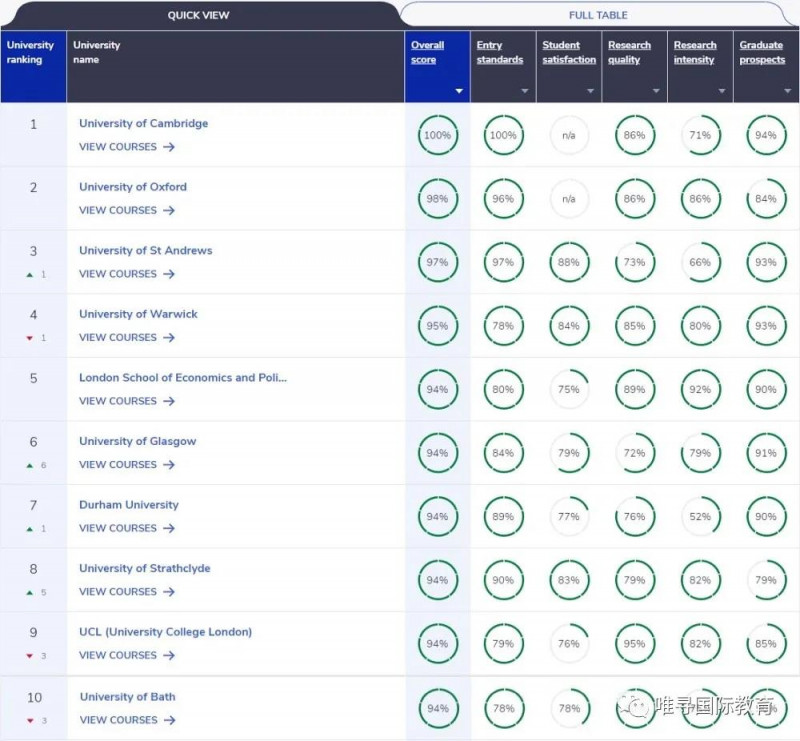800x741 pixels.
Task: Click Durham 52% research intensity circle
Action: pos(700,516)
